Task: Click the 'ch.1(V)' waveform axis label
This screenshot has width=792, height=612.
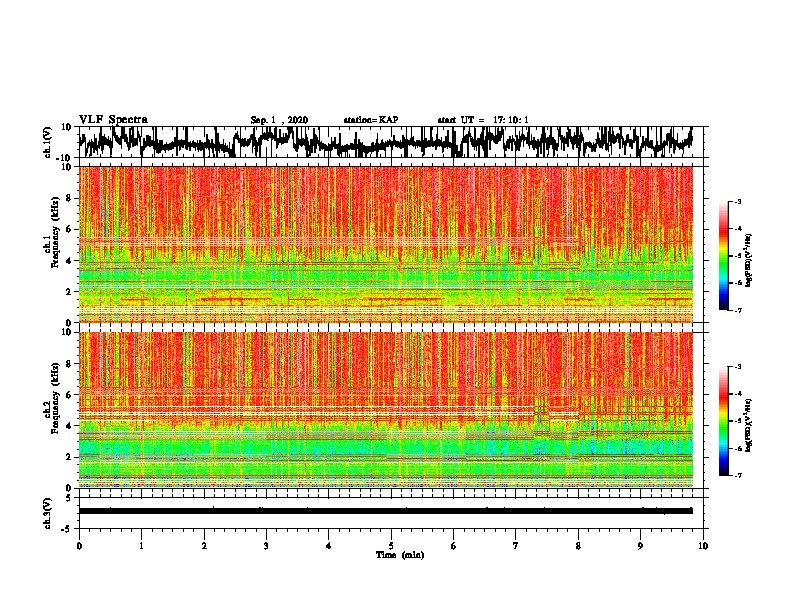Action: [x=46, y=142]
